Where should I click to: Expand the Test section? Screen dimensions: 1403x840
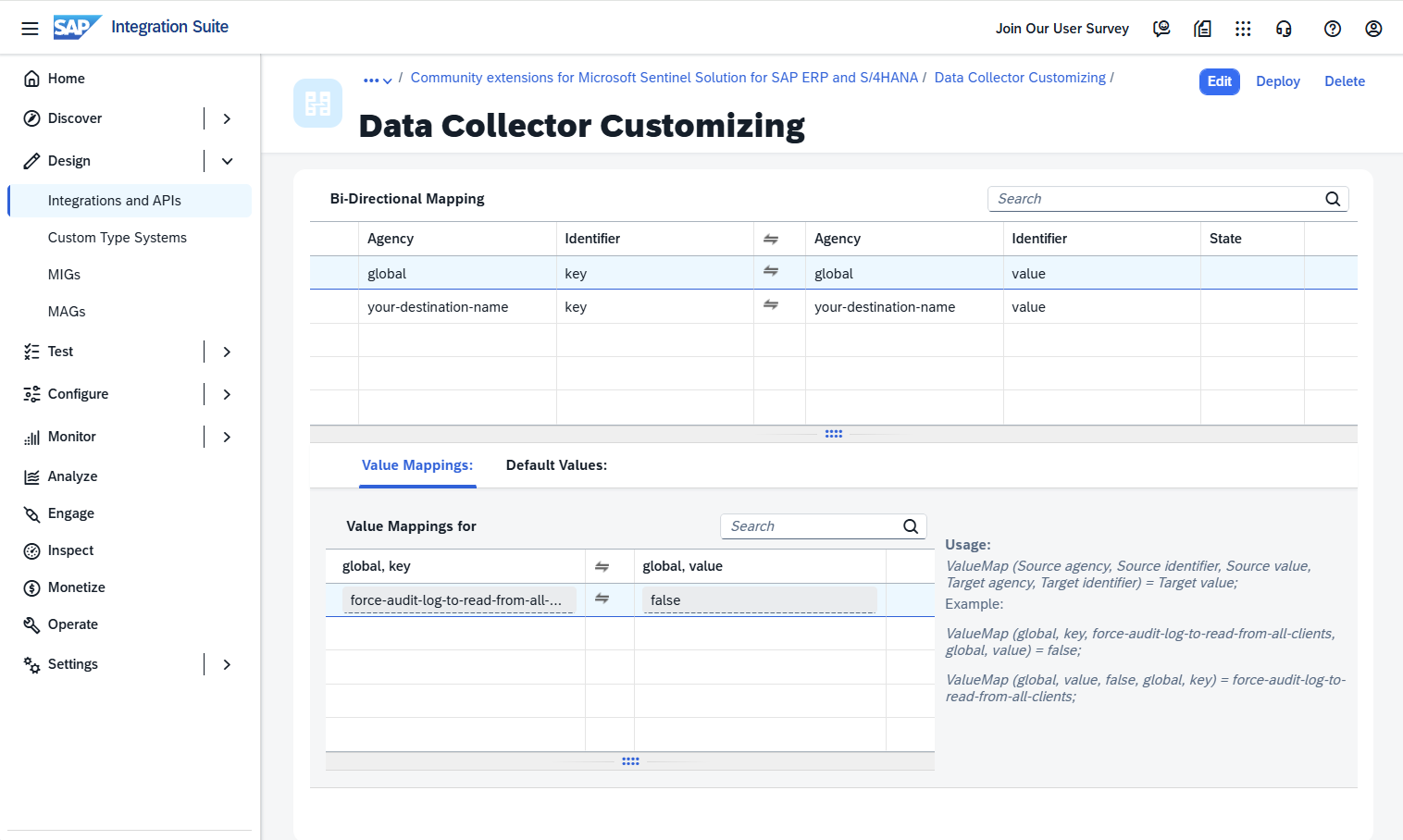[227, 352]
